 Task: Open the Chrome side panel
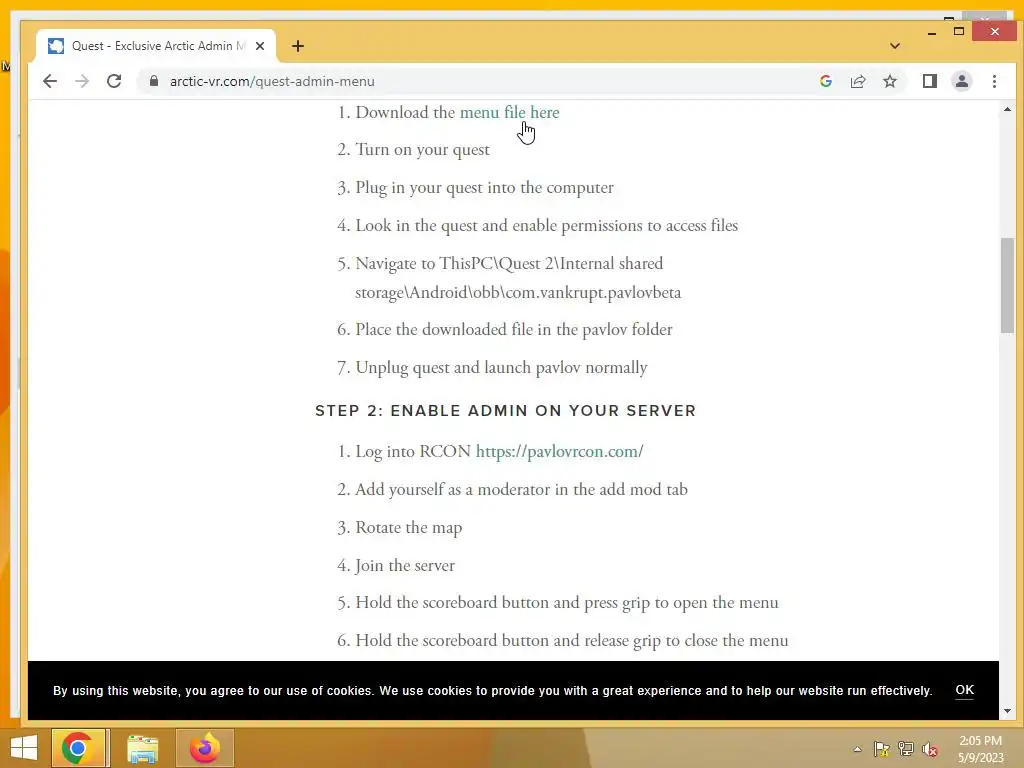pyautogui.click(x=930, y=81)
